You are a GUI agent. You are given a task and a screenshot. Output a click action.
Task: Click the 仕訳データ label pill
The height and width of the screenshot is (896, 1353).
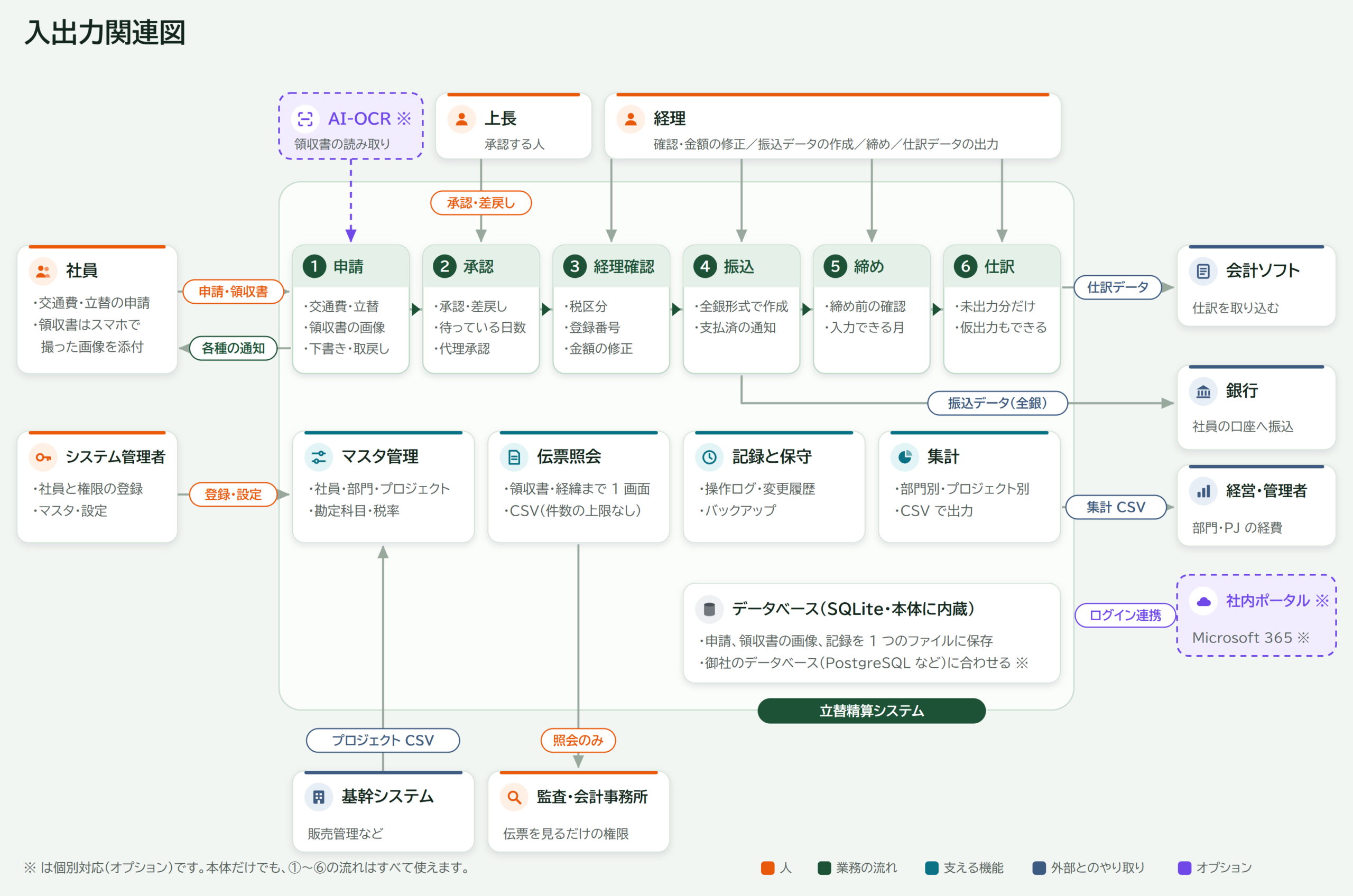pyautogui.click(x=1117, y=287)
